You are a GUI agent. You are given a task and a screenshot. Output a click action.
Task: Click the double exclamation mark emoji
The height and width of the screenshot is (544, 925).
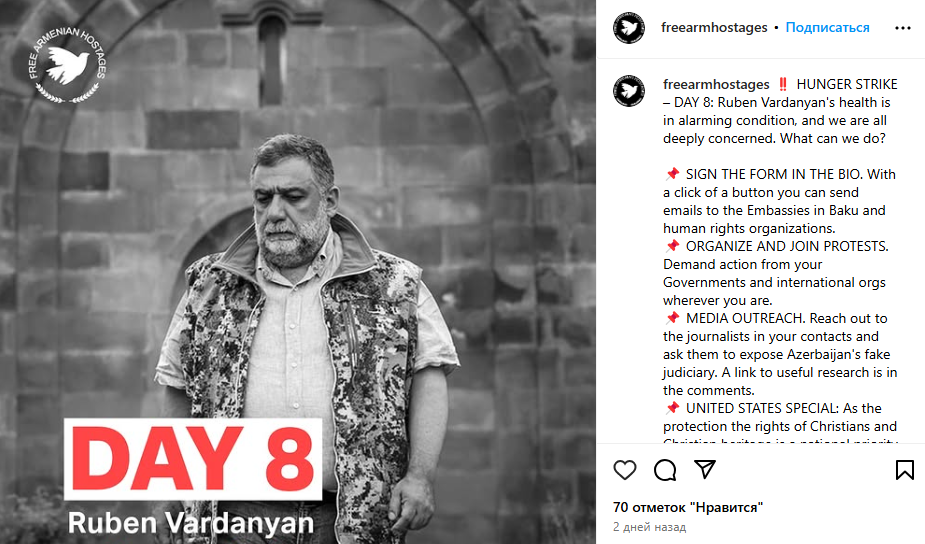click(x=783, y=84)
